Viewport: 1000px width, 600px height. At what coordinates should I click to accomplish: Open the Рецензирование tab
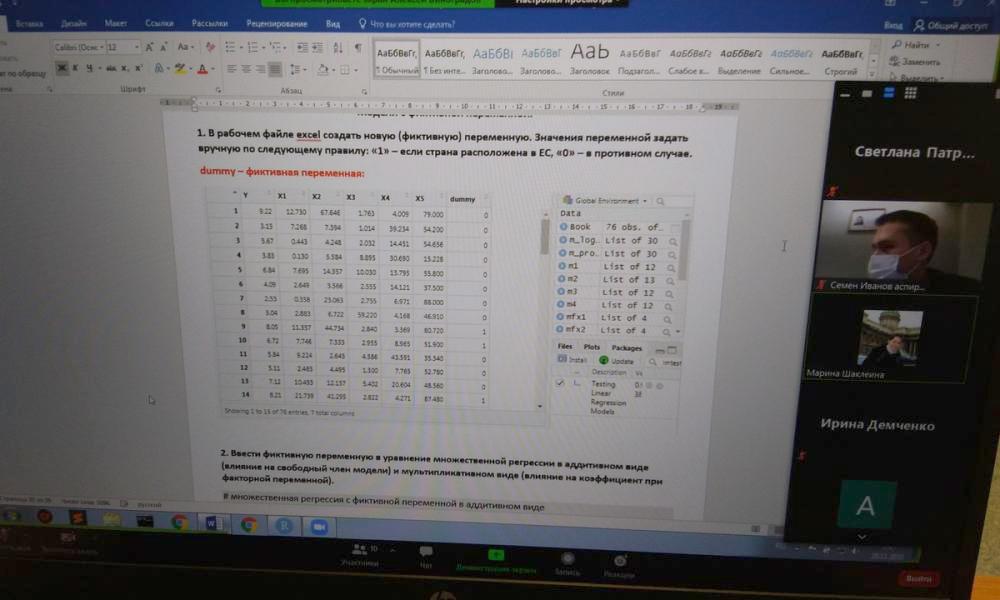pyautogui.click(x=277, y=24)
